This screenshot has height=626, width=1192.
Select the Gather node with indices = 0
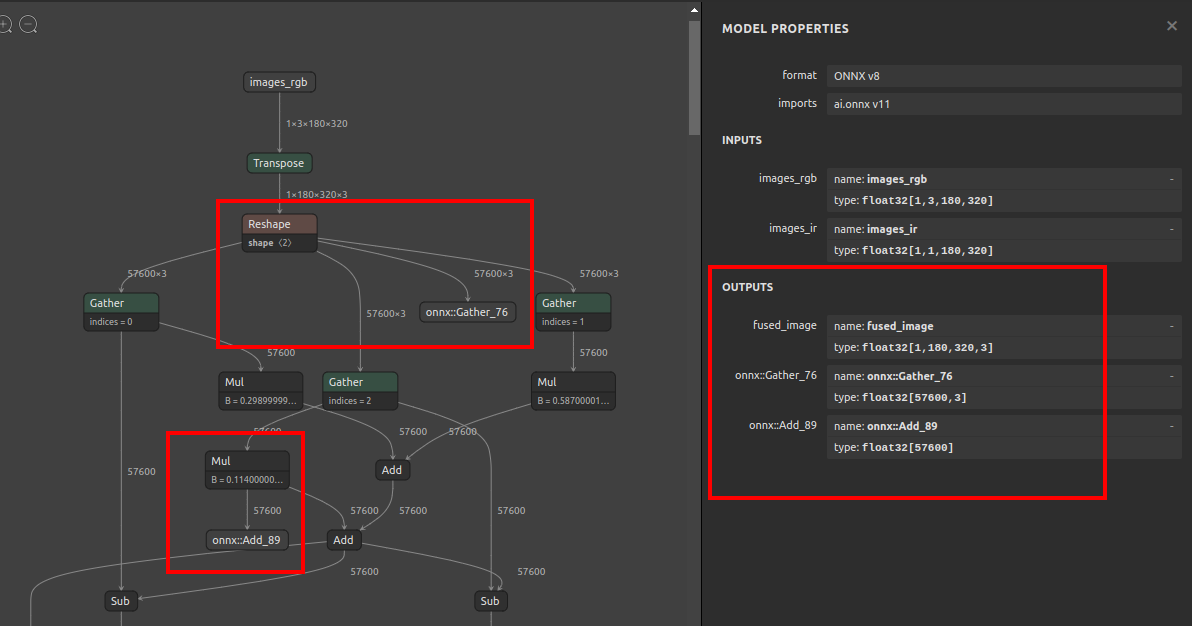point(121,312)
